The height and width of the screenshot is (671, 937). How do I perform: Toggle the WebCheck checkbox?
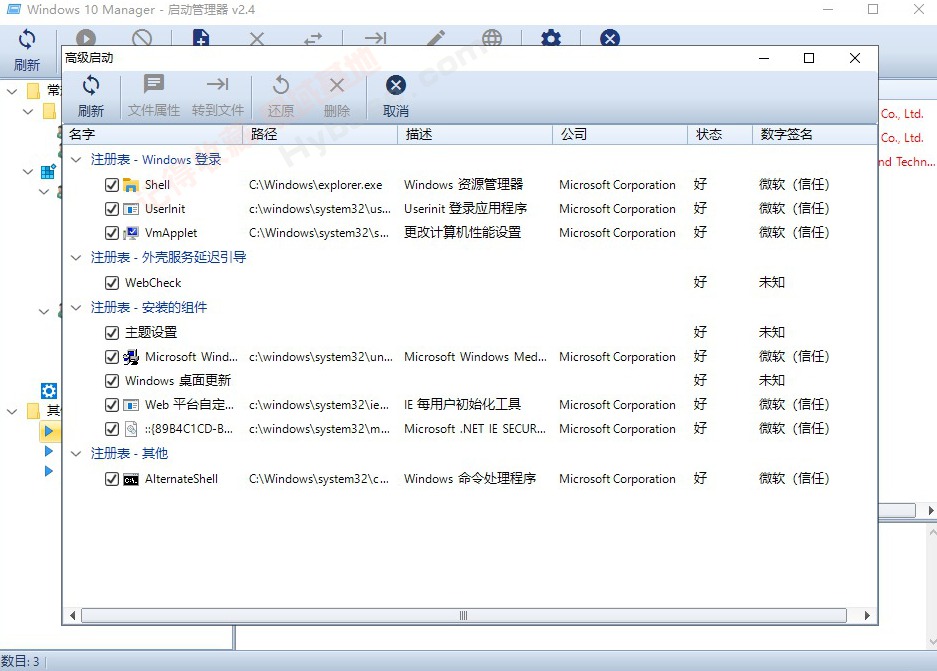click(x=112, y=283)
